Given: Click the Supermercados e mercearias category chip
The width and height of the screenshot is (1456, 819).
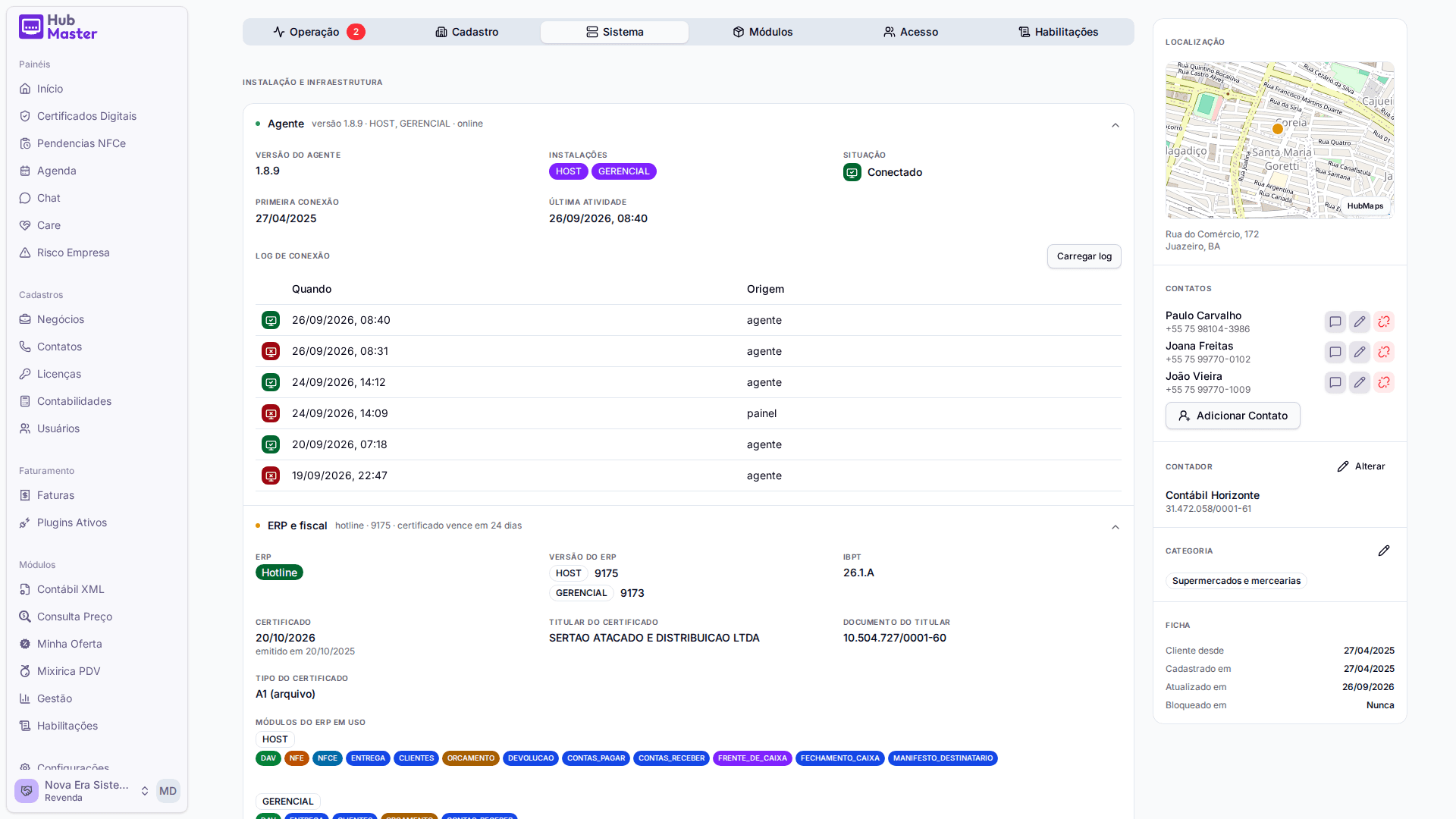Looking at the screenshot, I should [1236, 581].
